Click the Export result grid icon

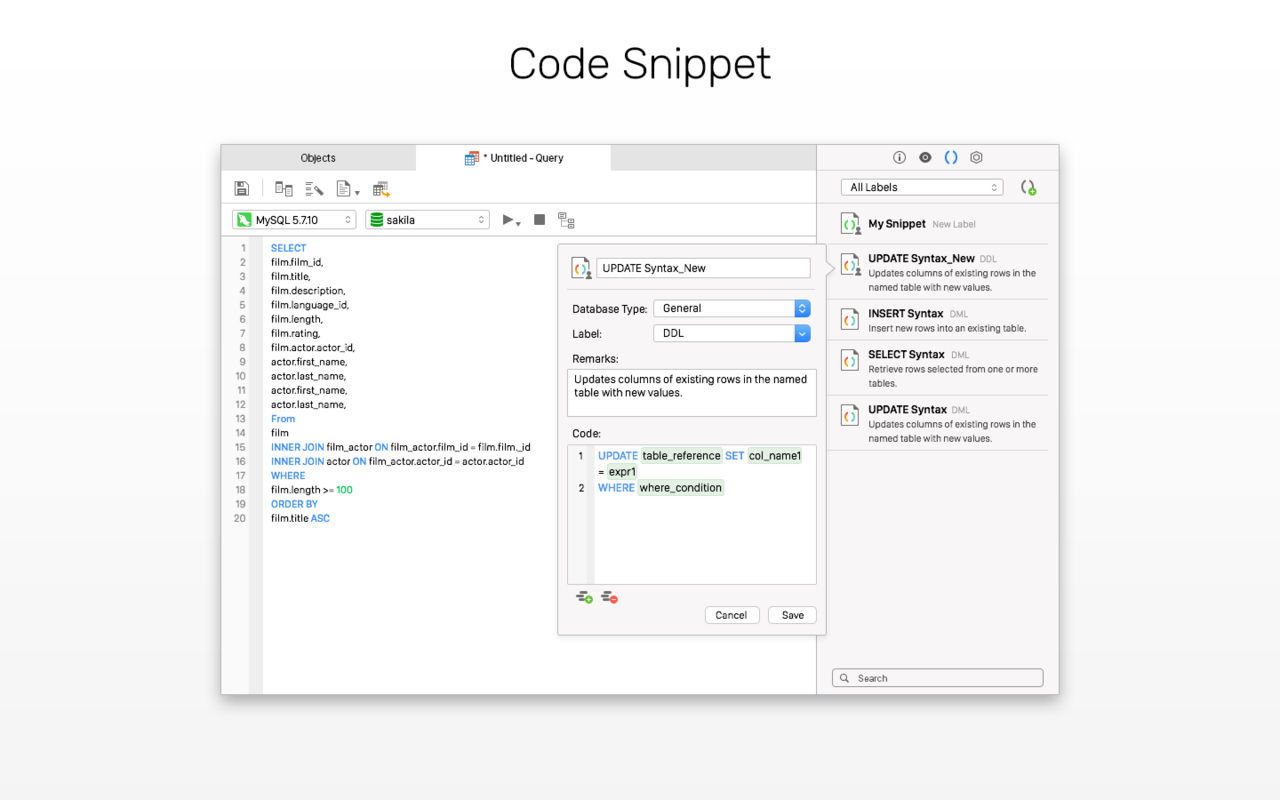point(381,188)
